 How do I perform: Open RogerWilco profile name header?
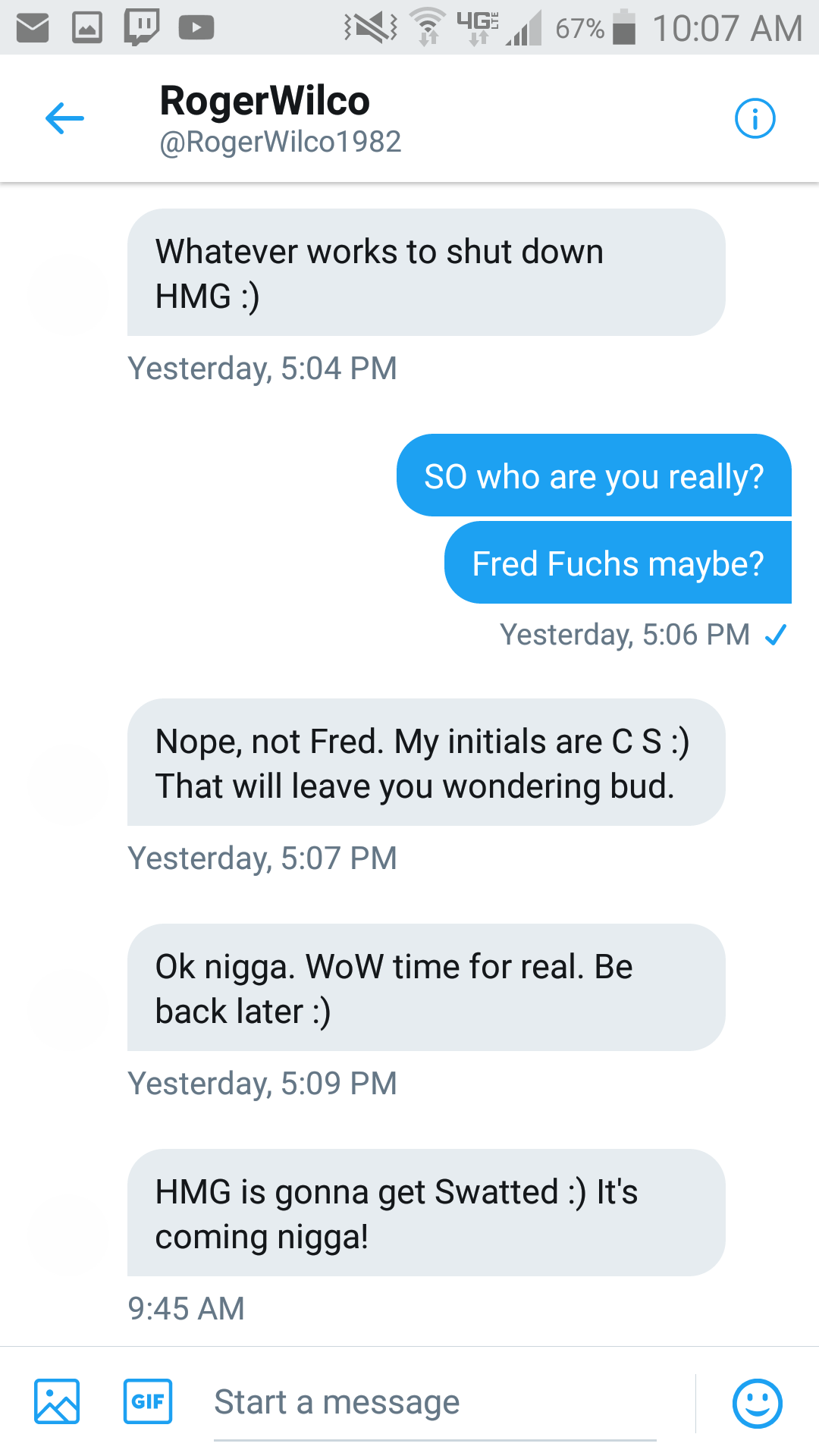(x=265, y=100)
